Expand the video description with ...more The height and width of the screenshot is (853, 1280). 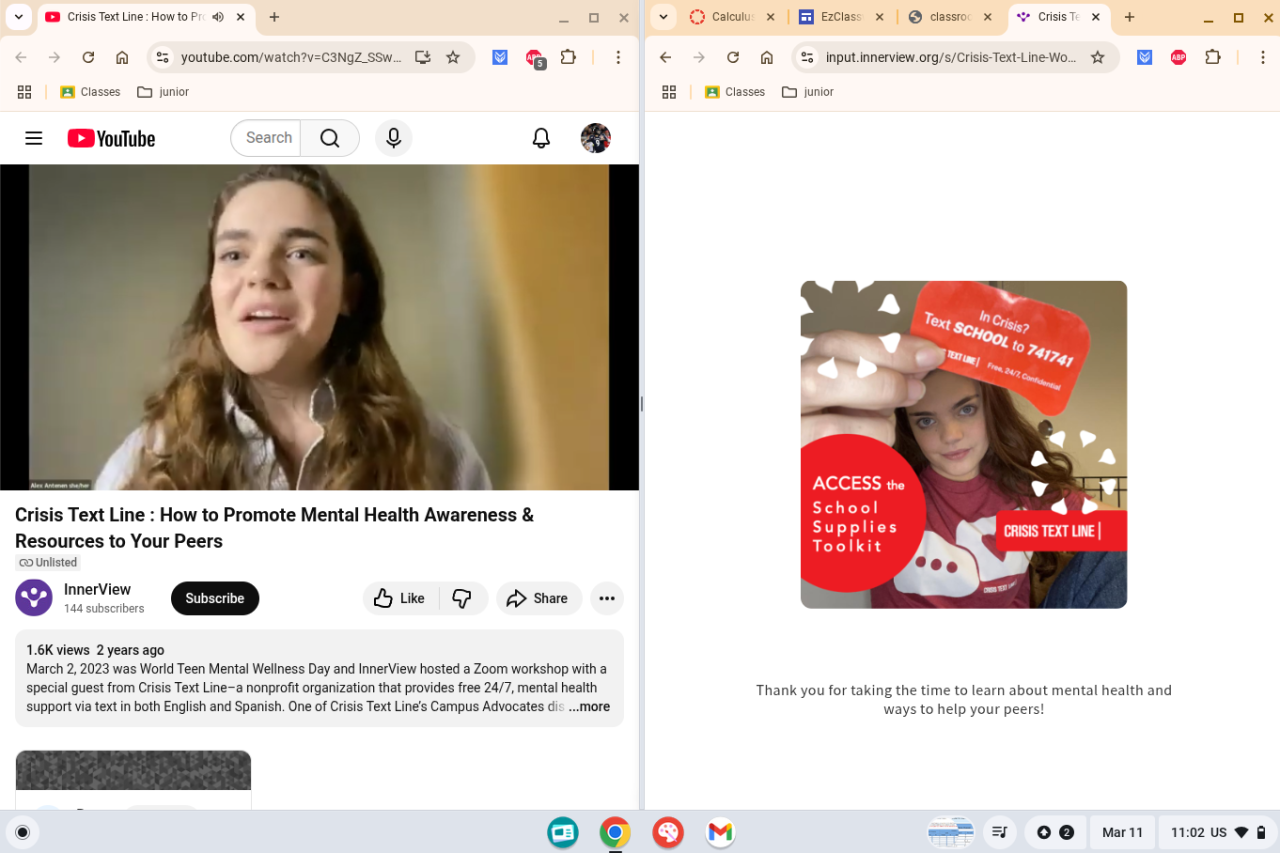(x=589, y=706)
